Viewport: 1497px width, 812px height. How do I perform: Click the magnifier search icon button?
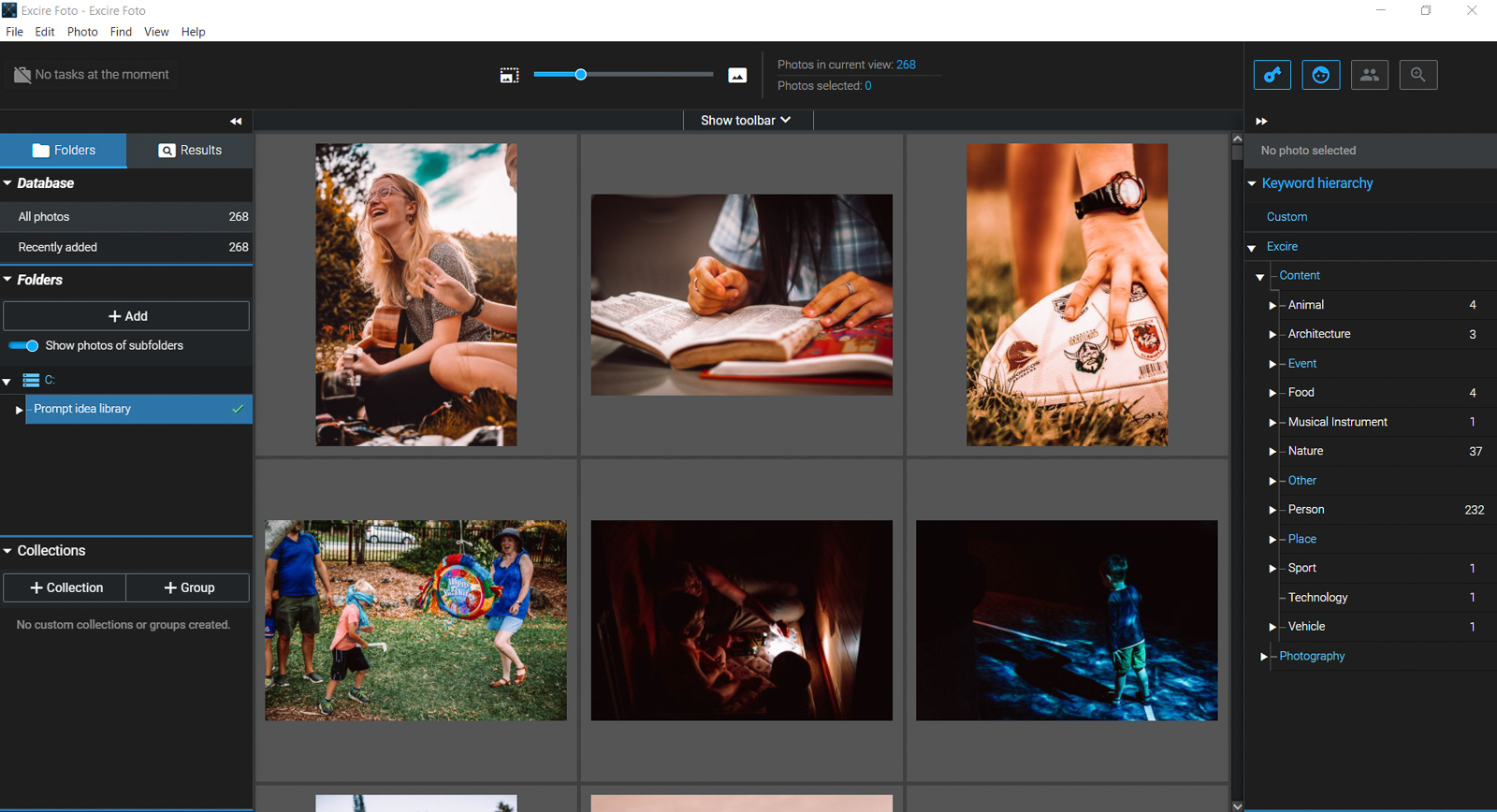[x=1417, y=75]
